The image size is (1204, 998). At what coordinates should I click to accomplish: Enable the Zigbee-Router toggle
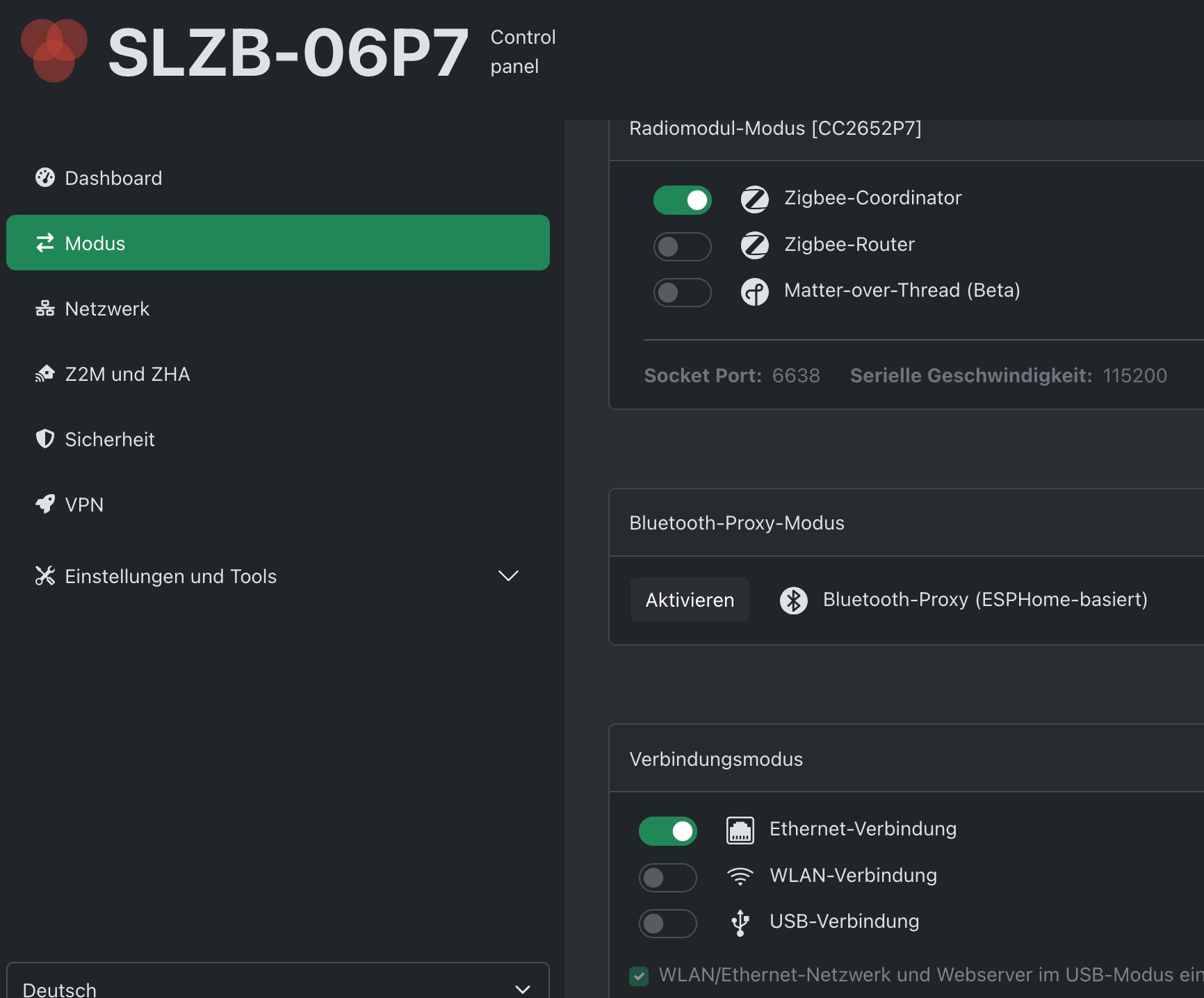coord(683,247)
